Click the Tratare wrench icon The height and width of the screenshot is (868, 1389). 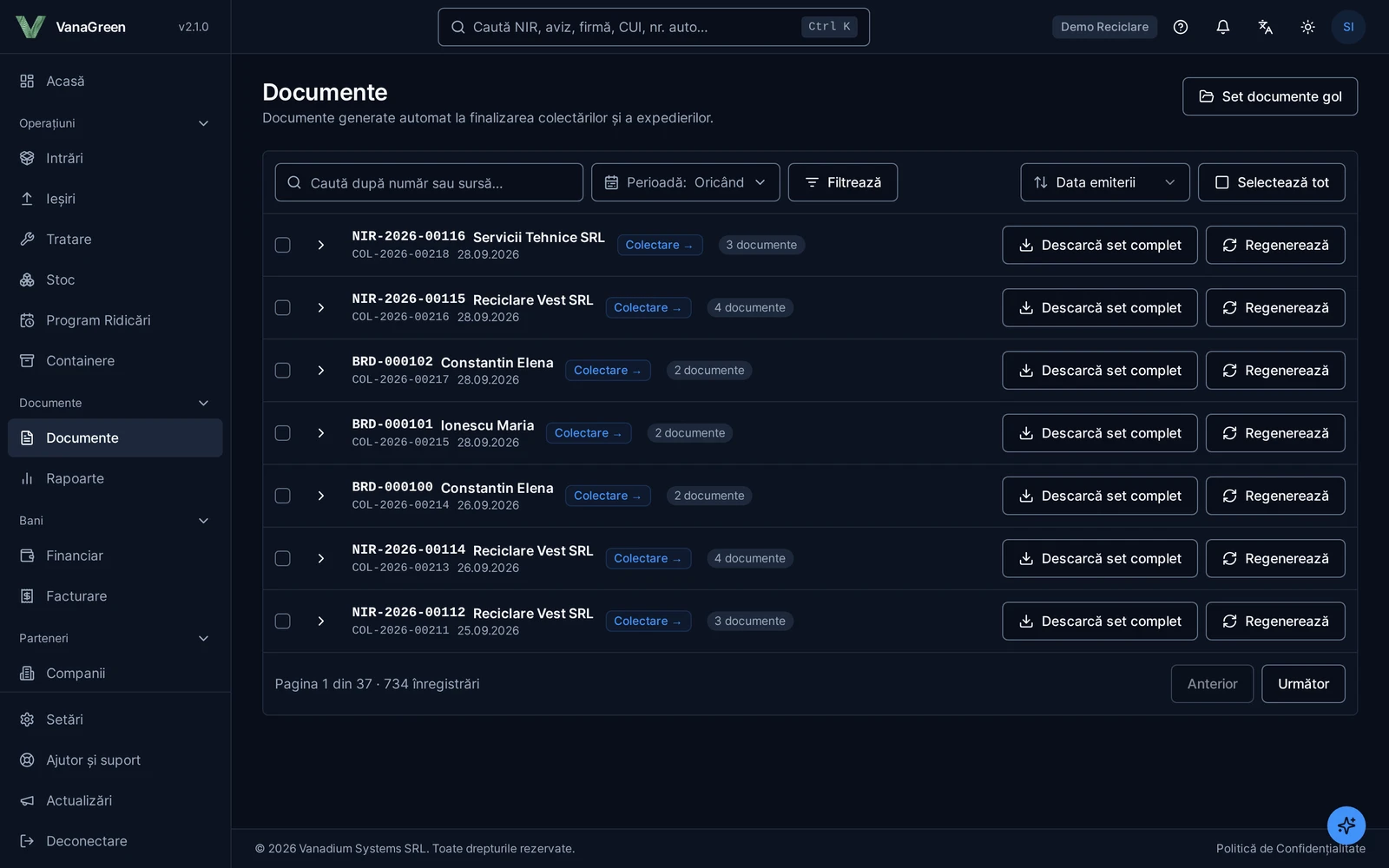(27, 239)
